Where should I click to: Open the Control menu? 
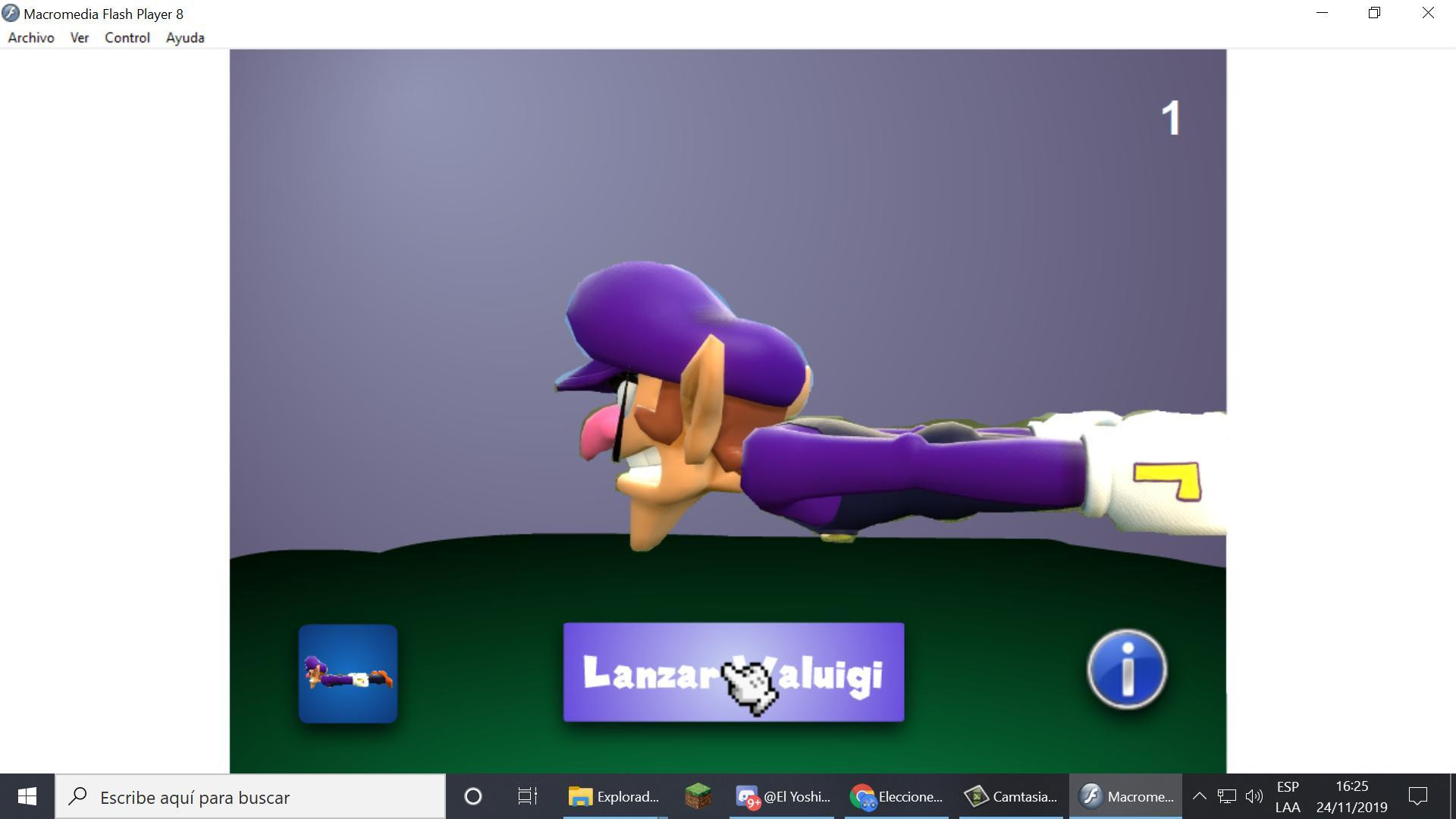(127, 37)
